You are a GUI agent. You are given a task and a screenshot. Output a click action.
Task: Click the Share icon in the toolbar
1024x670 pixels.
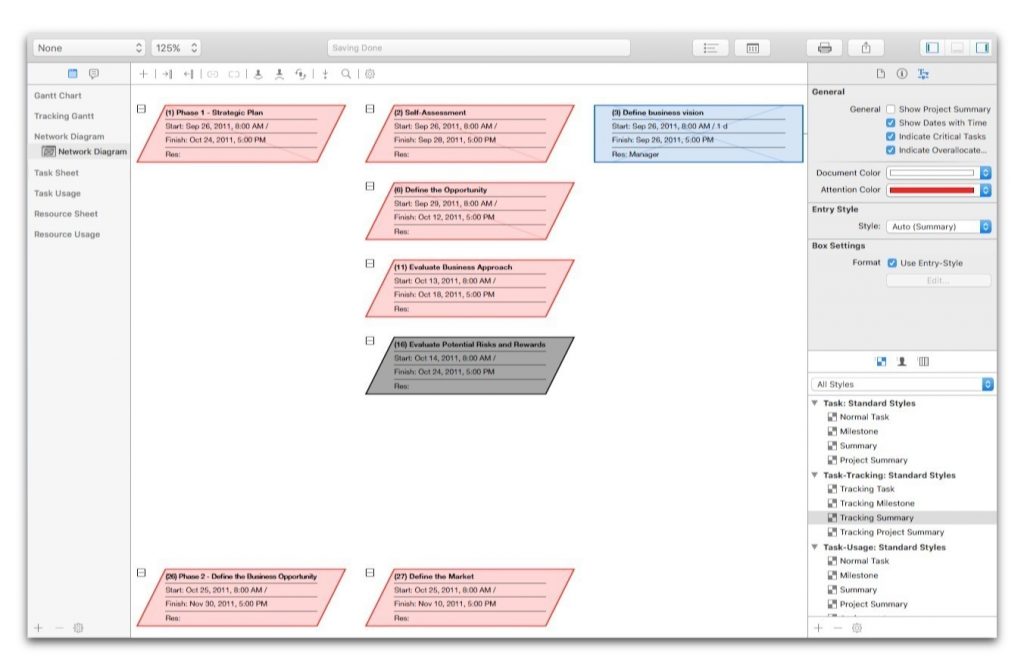[x=865, y=48]
